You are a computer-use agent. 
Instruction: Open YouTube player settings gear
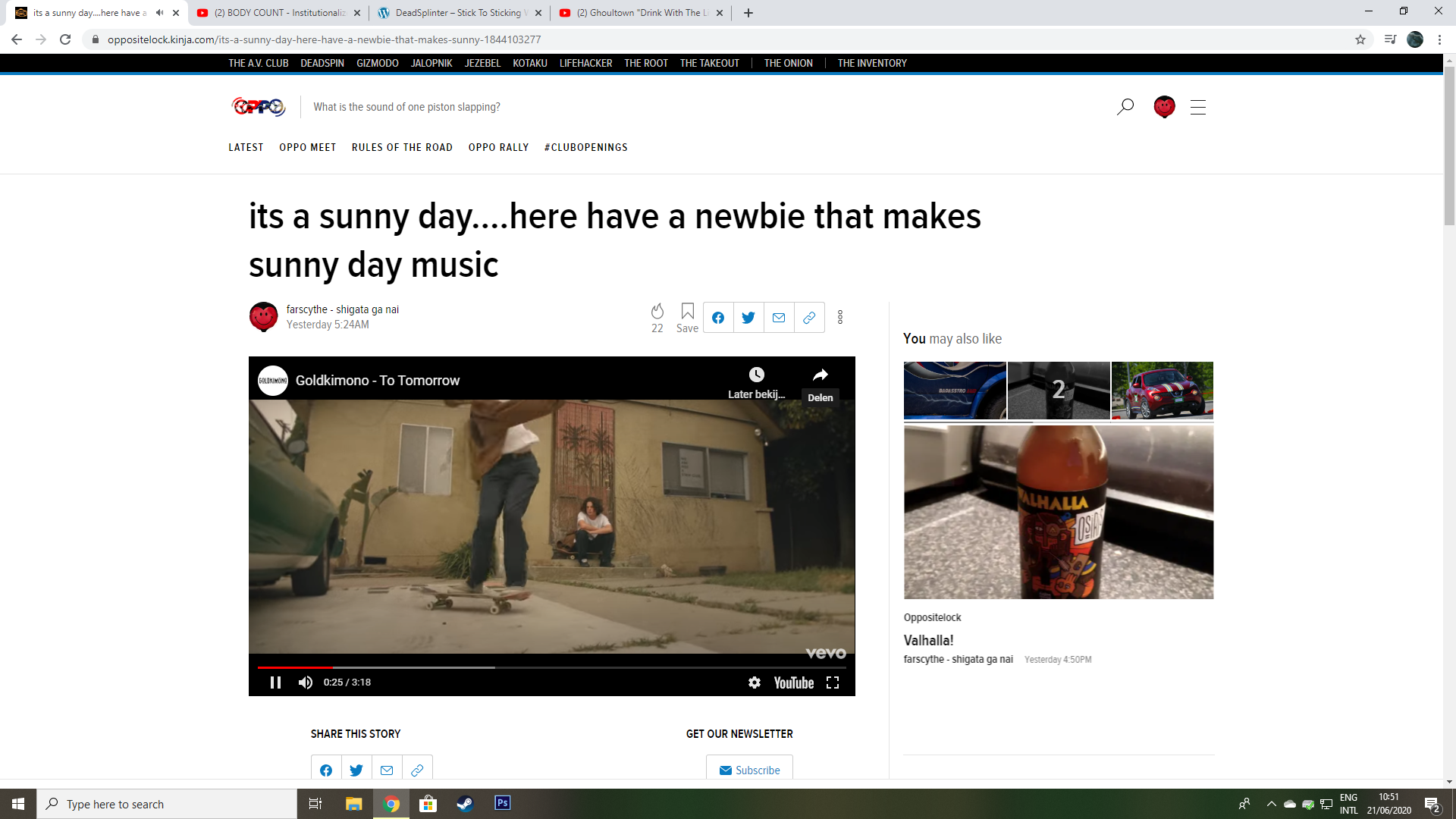(x=755, y=682)
